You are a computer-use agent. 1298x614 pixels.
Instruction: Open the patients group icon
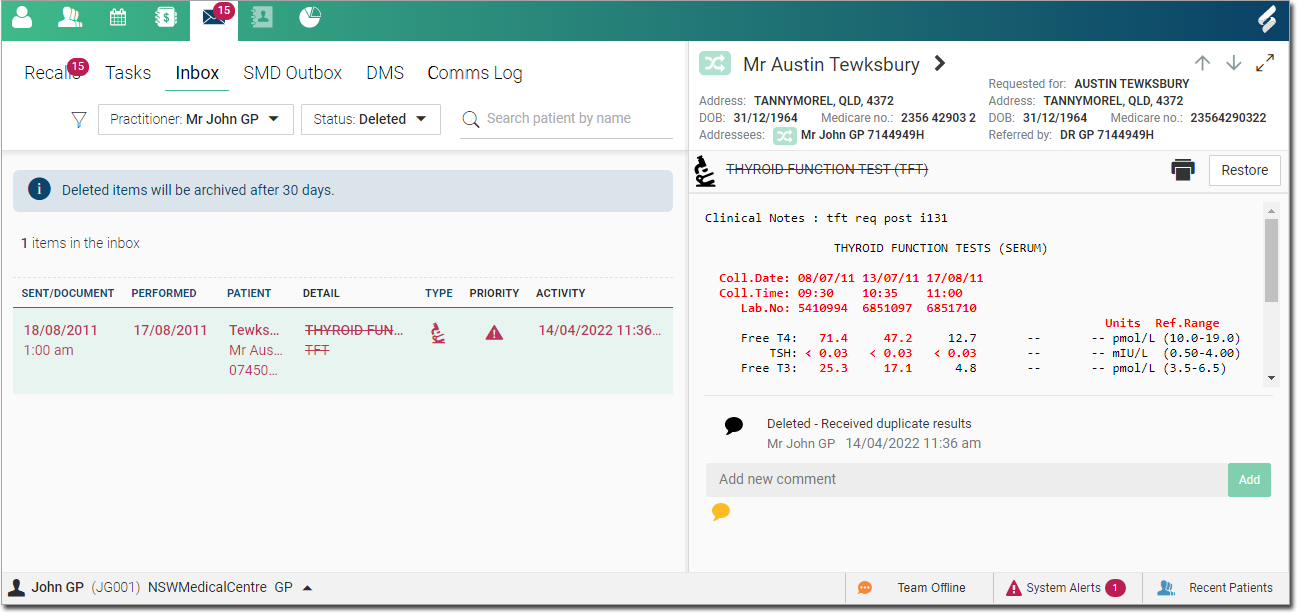(69, 17)
